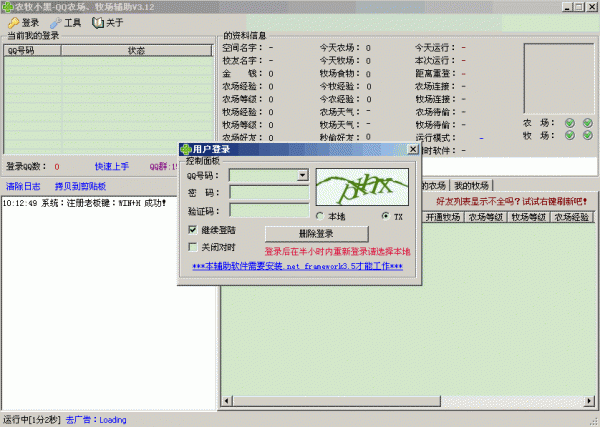
Task: Click the QQ号码 column header
Action: (32, 51)
